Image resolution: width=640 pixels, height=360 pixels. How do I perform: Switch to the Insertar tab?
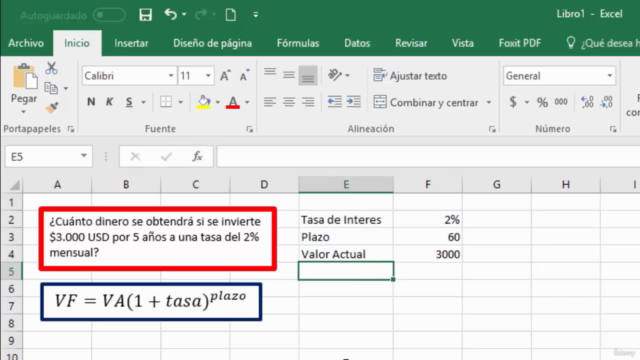pyautogui.click(x=131, y=43)
